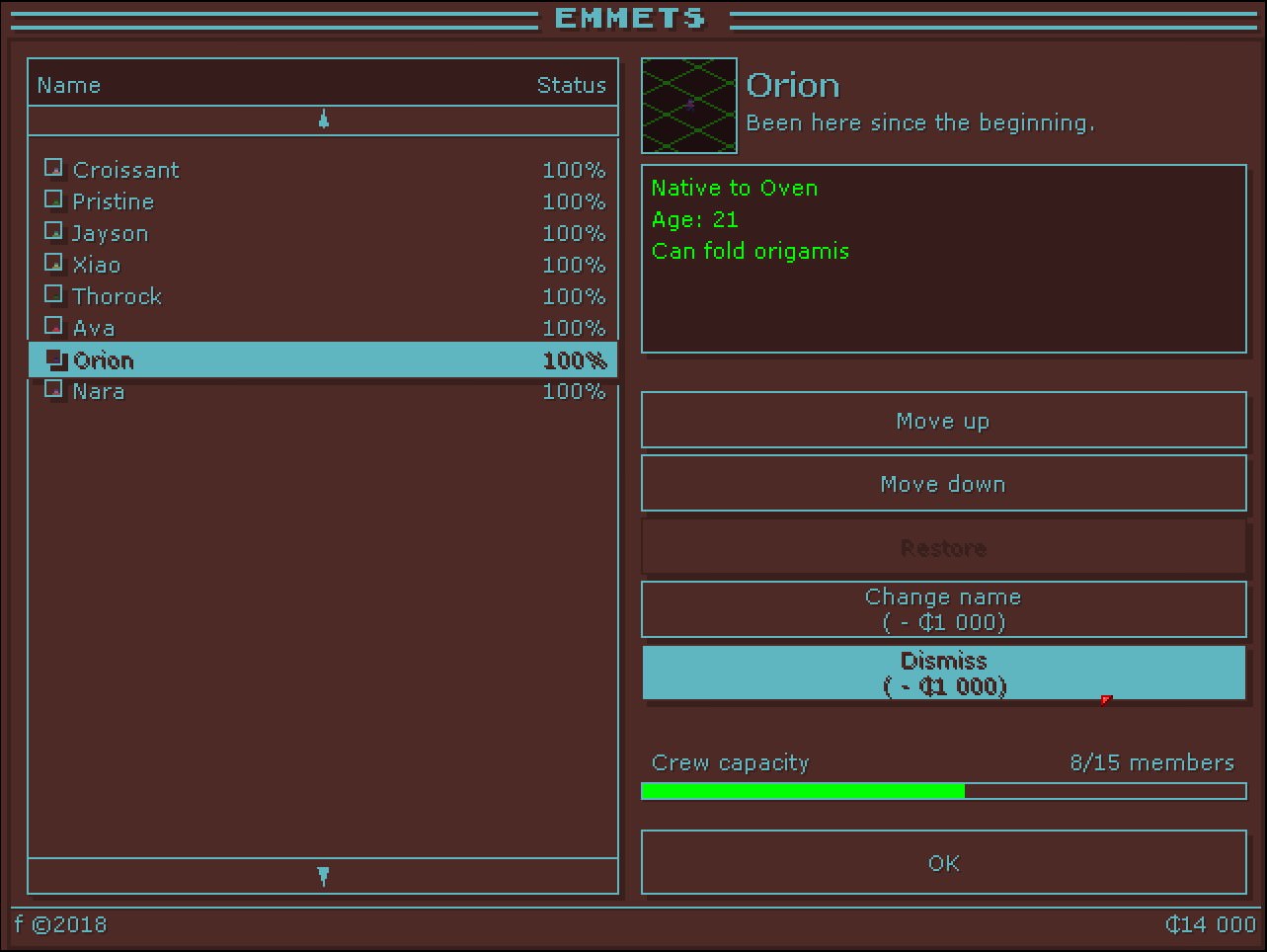Select Thorock in the crew list

(117, 296)
